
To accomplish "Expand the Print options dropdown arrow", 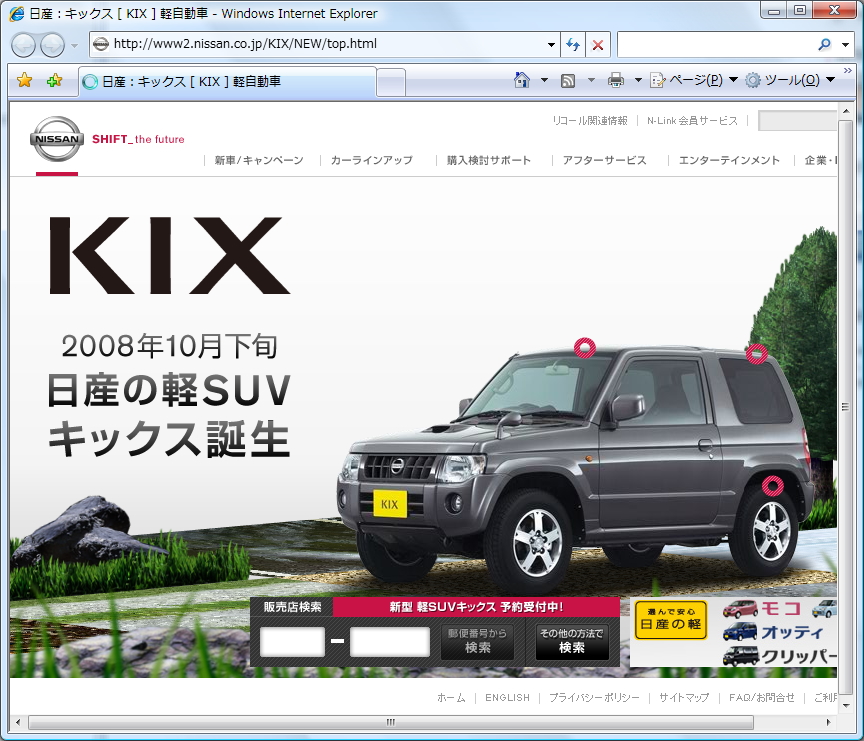I will 638,80.
